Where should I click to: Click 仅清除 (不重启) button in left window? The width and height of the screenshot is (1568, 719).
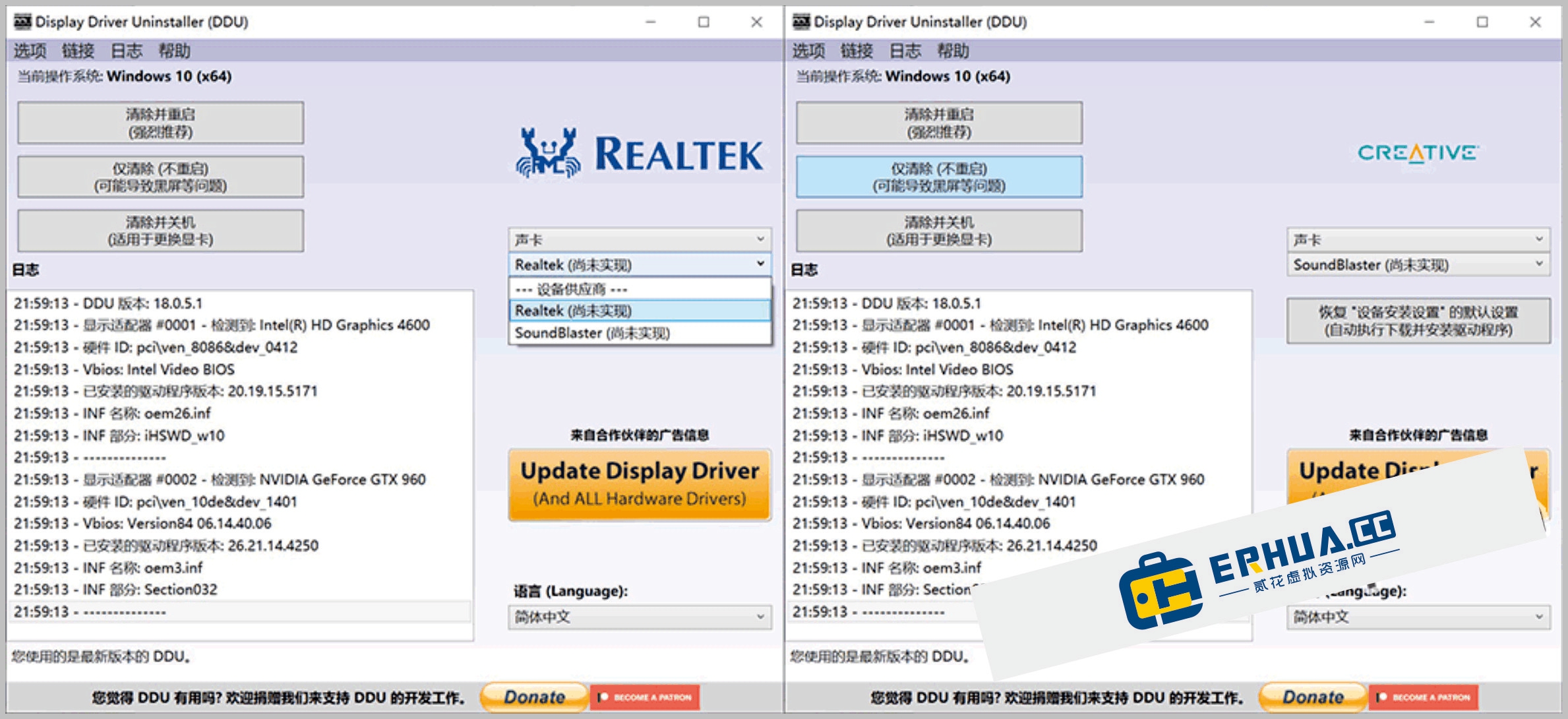160,177
